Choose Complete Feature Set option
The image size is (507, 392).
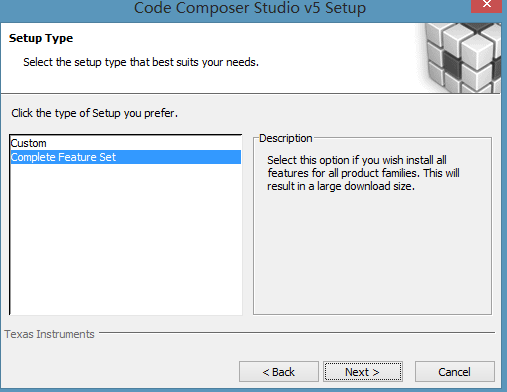click(126, 157)
